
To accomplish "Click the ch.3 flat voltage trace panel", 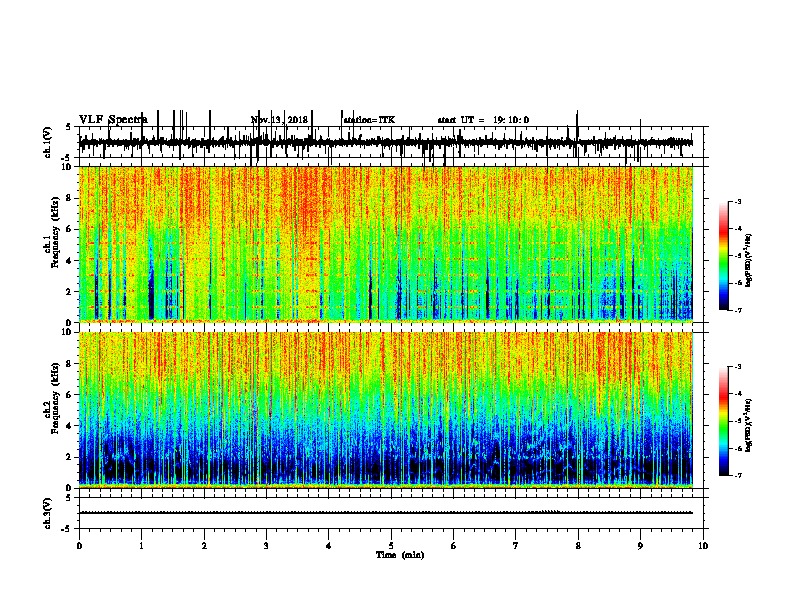I will (391, 513).
